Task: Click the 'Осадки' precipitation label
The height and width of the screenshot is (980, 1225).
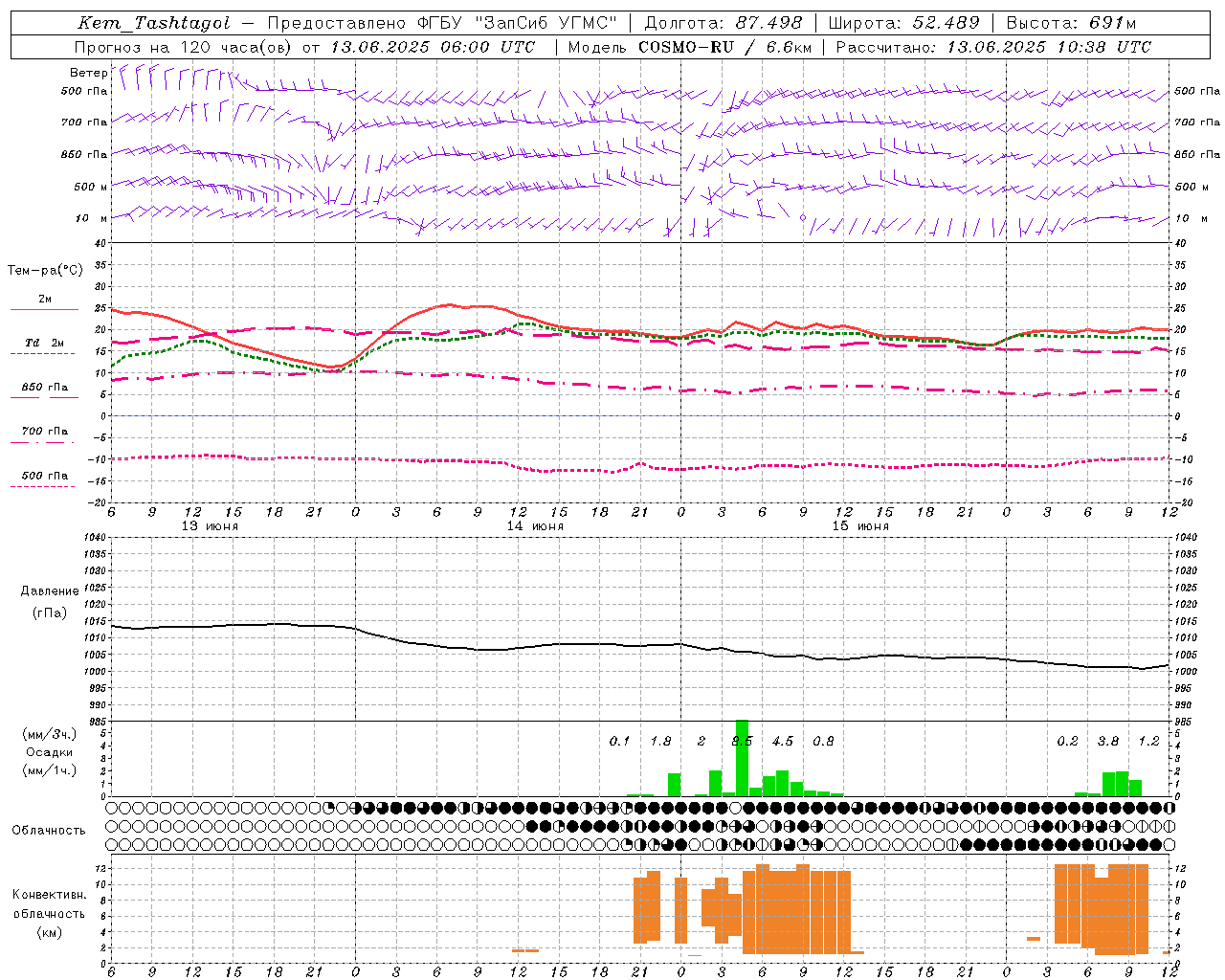Action: [50, 752]
